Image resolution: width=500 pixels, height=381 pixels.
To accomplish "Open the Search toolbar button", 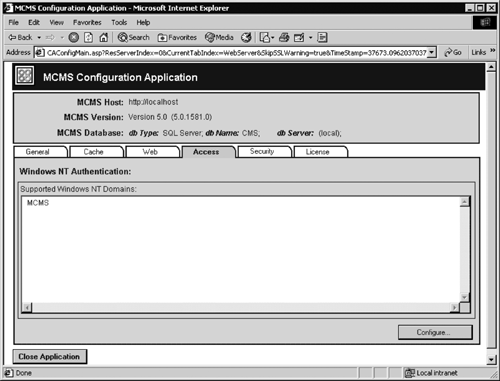I will coord(133,37).
